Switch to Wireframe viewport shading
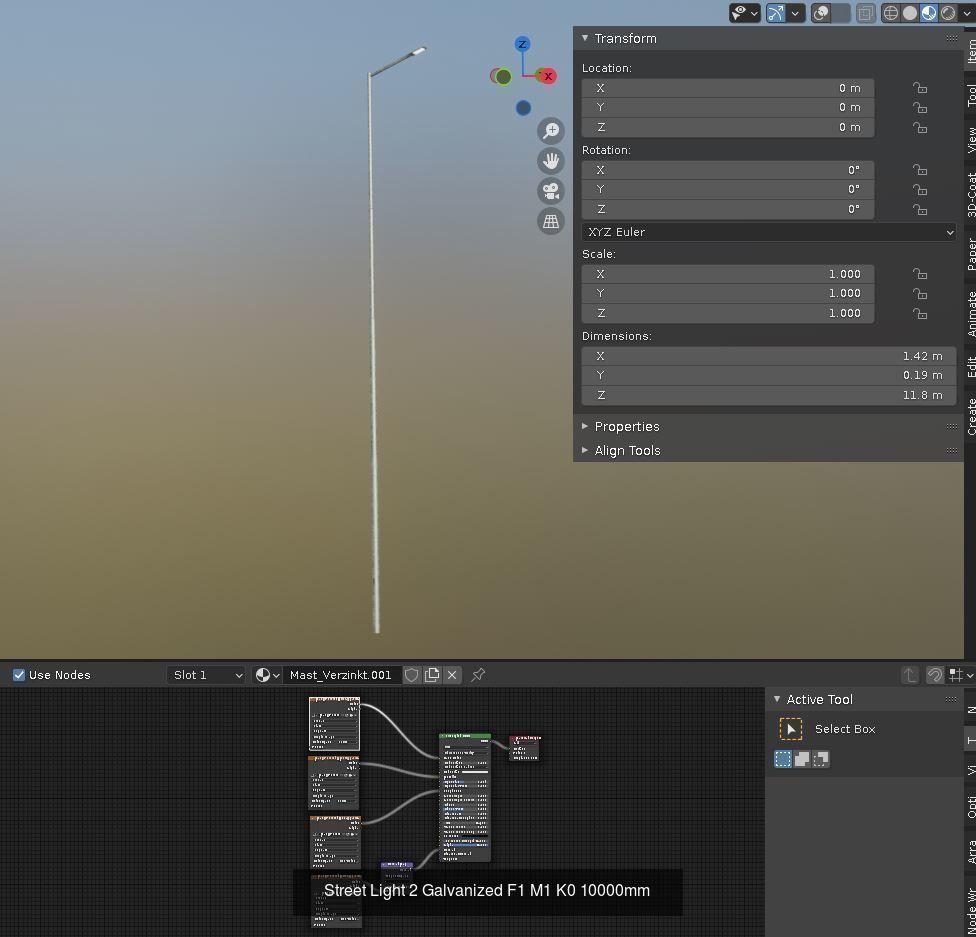 891,13
